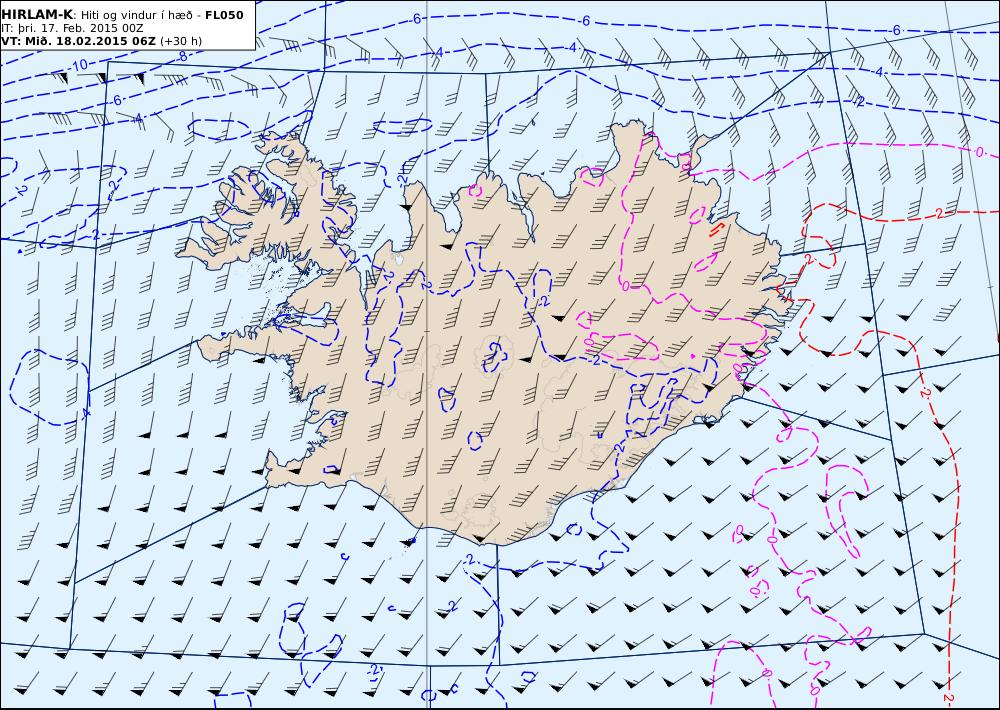Image resolution: width=1000 pixels, height=710 pixels.
Task: Click the HIRLAM-K model title text
Action: tap(37, 15)
